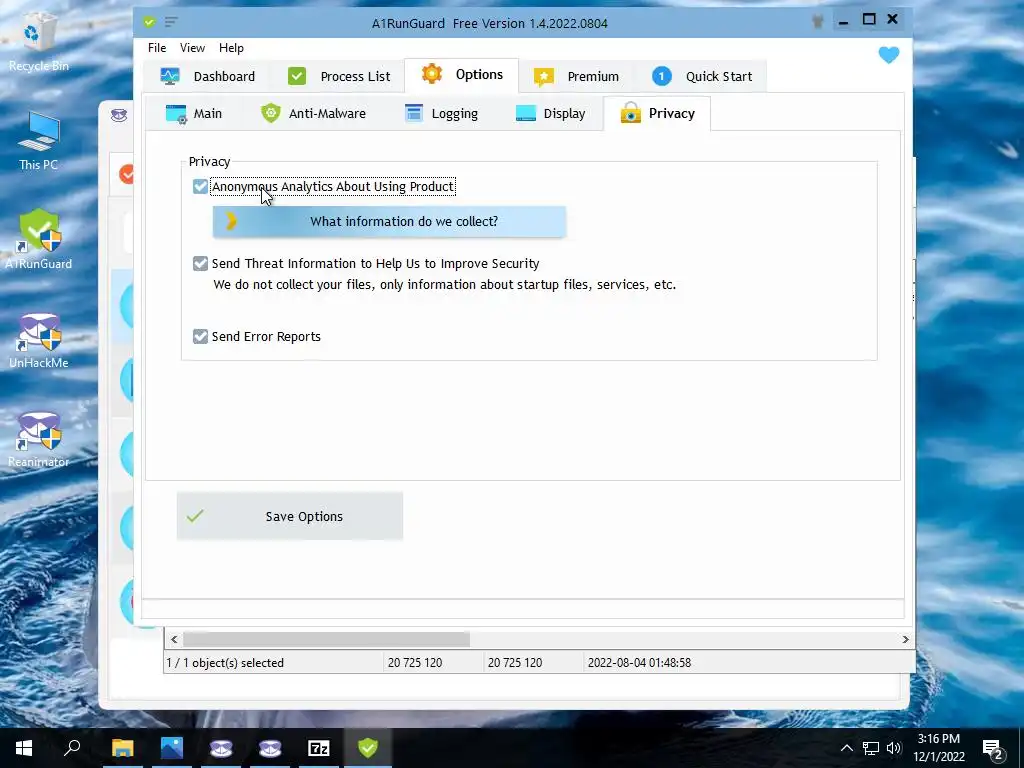The height and width of the screenshot is (768, 1024).
Task: Show hidden system tray icons
Action: click(x=846, y=748)
